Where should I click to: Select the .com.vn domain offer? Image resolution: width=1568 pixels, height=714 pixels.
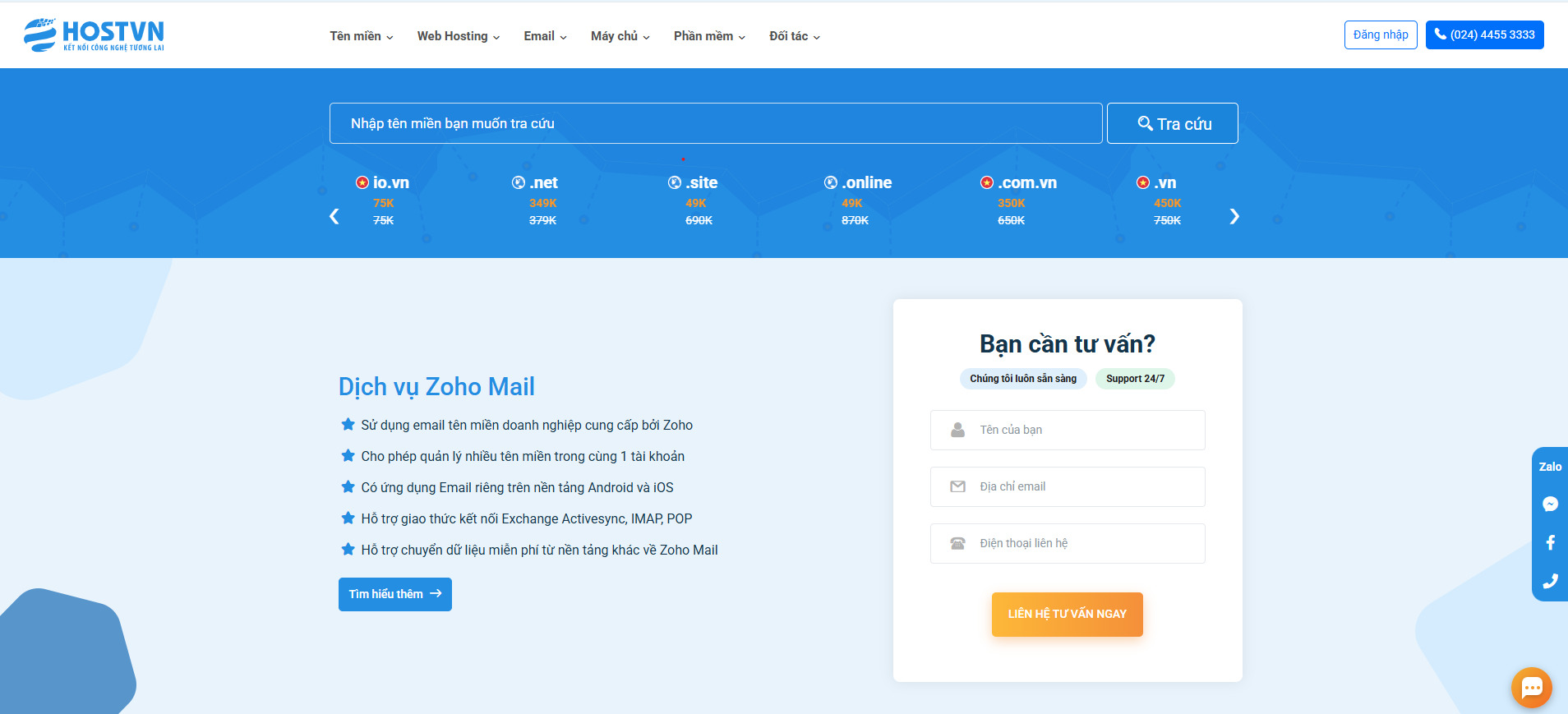[1018, 200]
